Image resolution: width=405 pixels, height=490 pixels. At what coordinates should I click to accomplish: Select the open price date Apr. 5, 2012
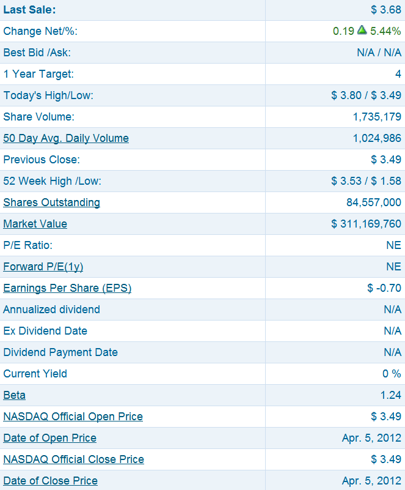pos(372,438)
